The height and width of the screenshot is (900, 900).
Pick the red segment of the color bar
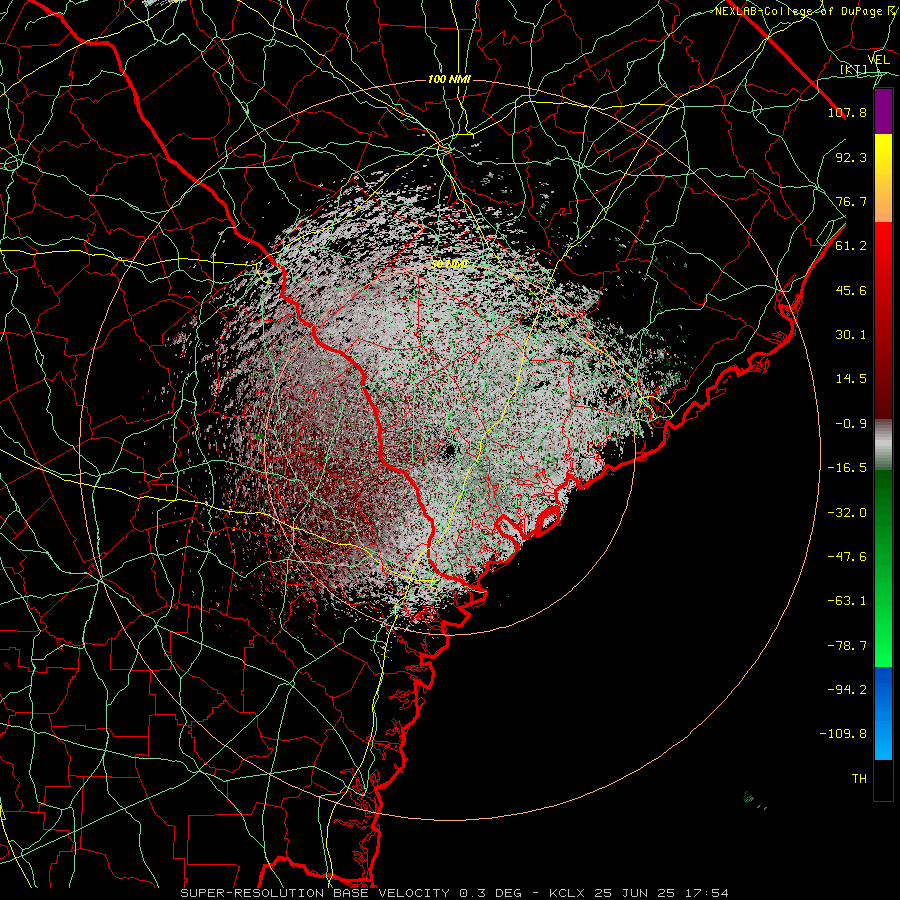tap(884, 320)
